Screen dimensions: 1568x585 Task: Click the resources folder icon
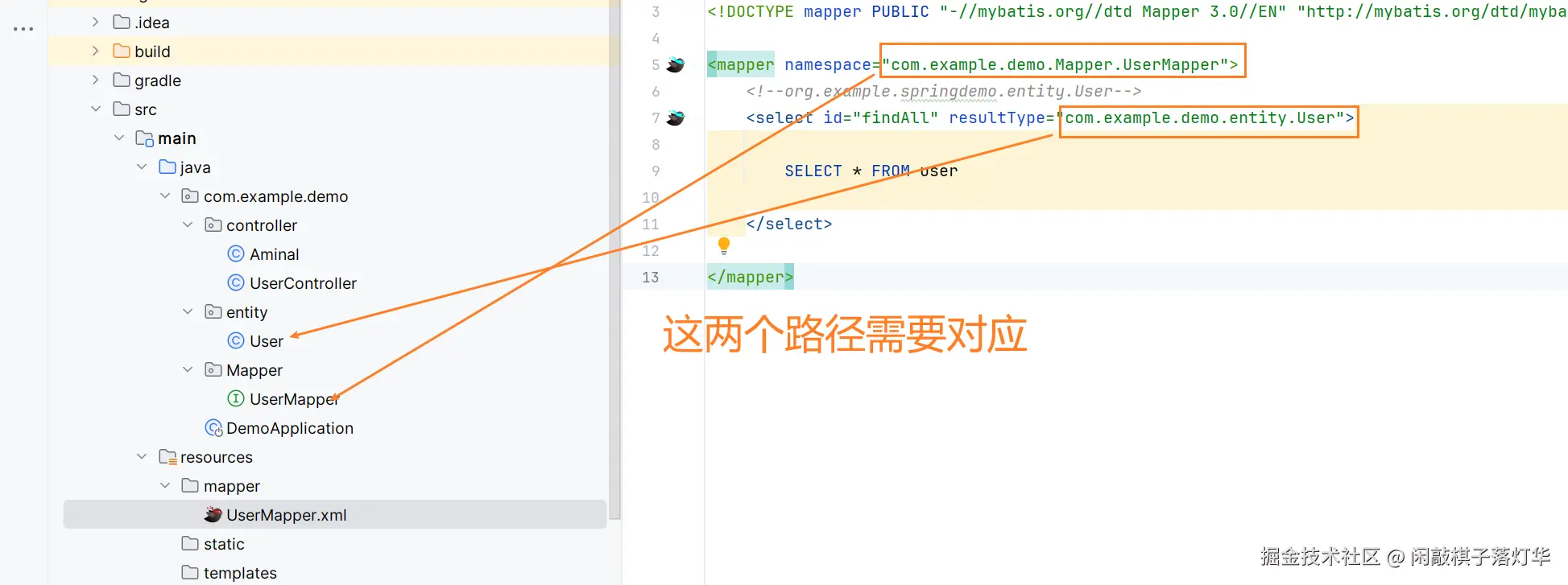click(168, 457)
